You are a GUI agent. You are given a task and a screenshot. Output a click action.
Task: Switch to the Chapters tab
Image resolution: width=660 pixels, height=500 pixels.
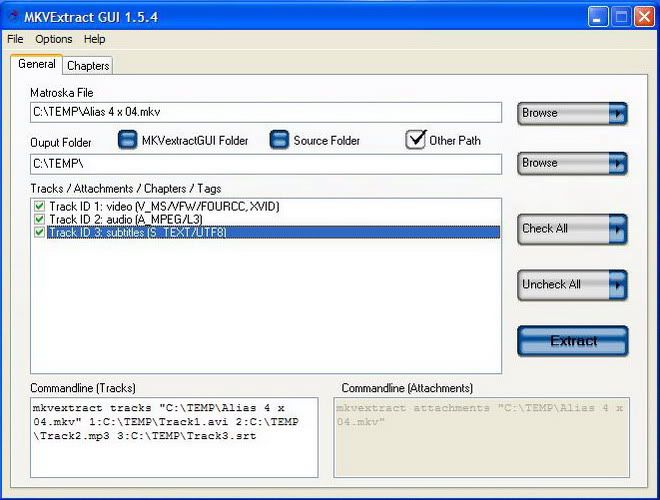(x=88, y=66)
